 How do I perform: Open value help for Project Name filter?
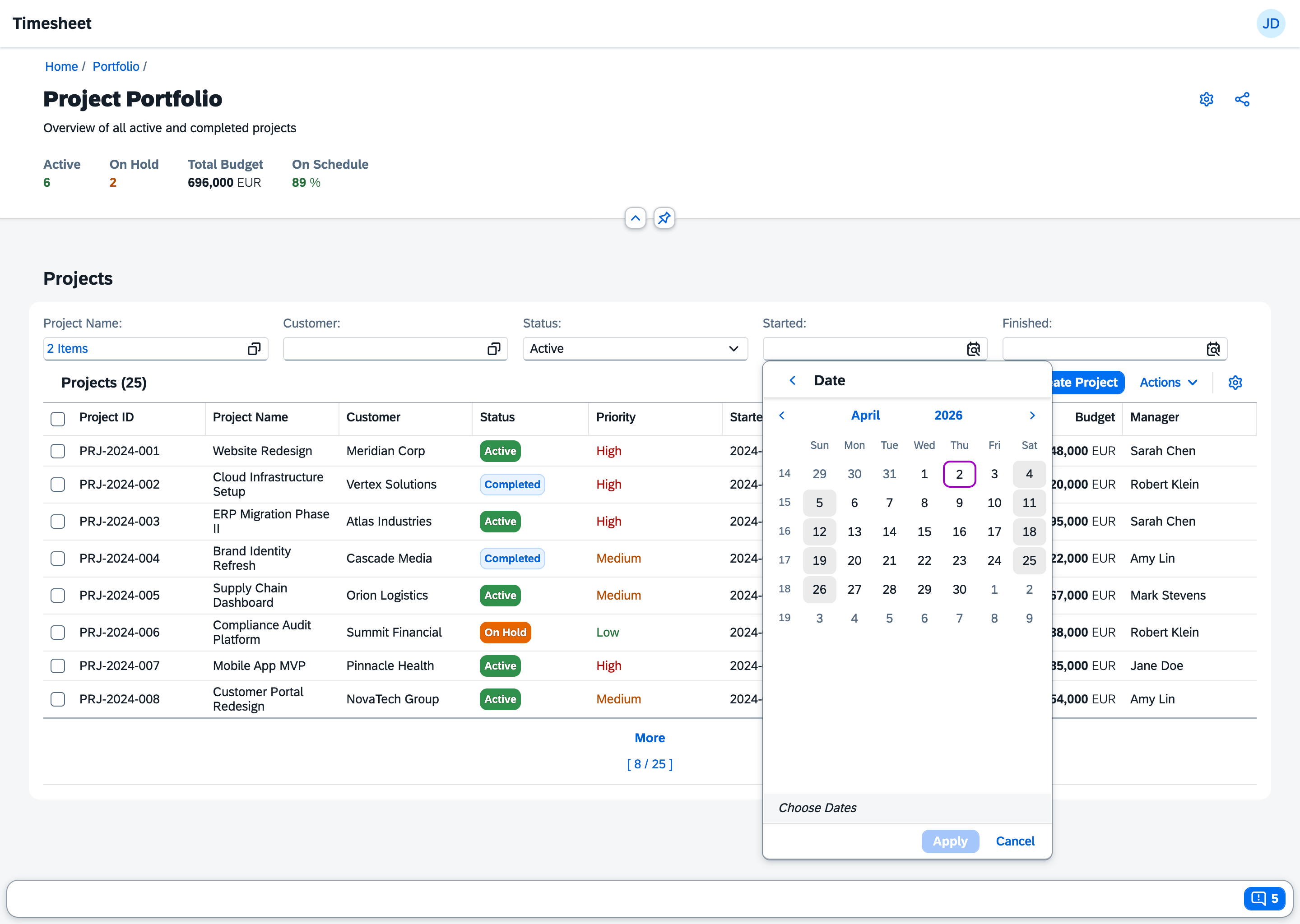(x=254, y=349)
